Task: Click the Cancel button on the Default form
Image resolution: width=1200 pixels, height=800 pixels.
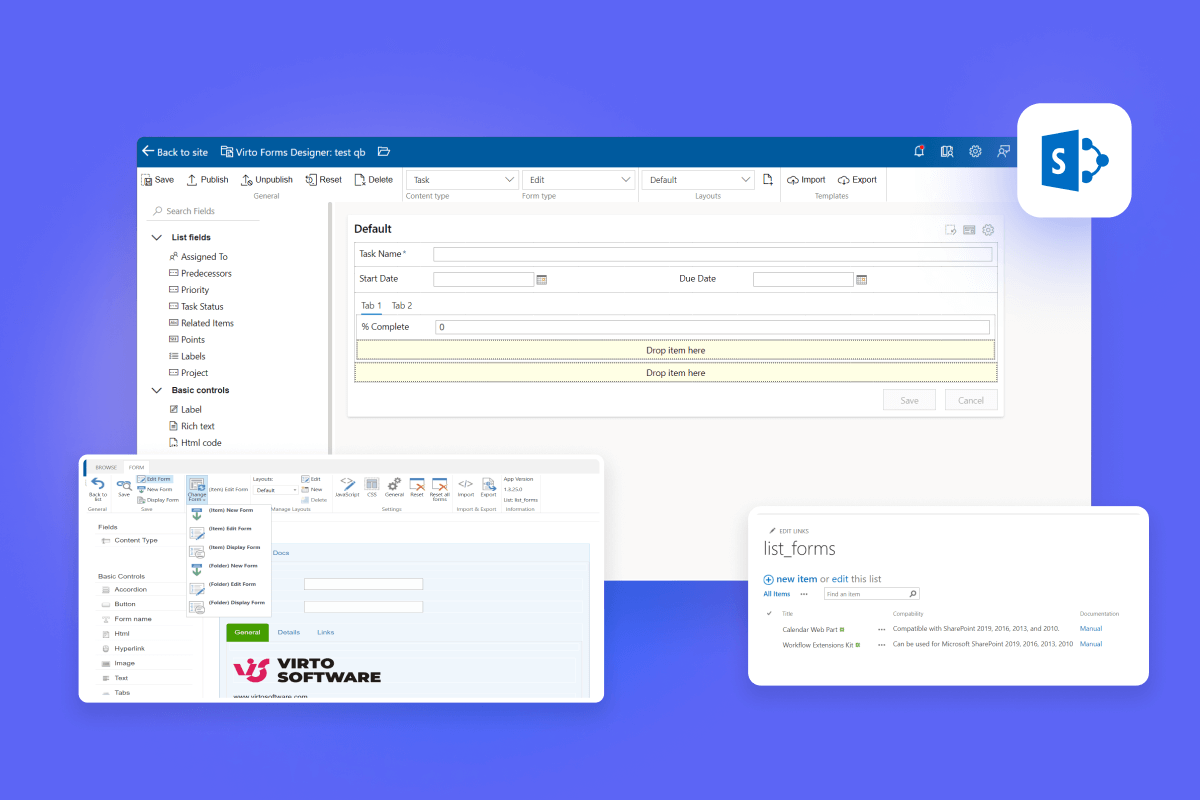Action: click(x=970, y=399)
